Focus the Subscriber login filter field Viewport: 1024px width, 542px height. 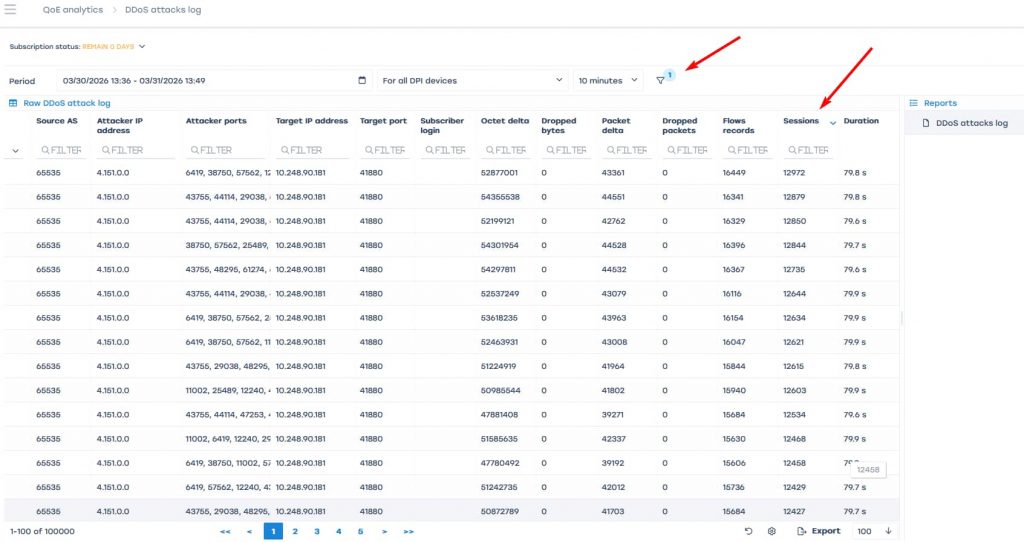[445, 150]
